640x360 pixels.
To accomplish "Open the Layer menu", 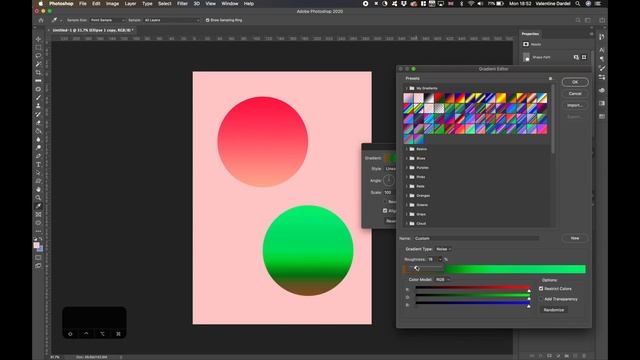I will 130,4.
